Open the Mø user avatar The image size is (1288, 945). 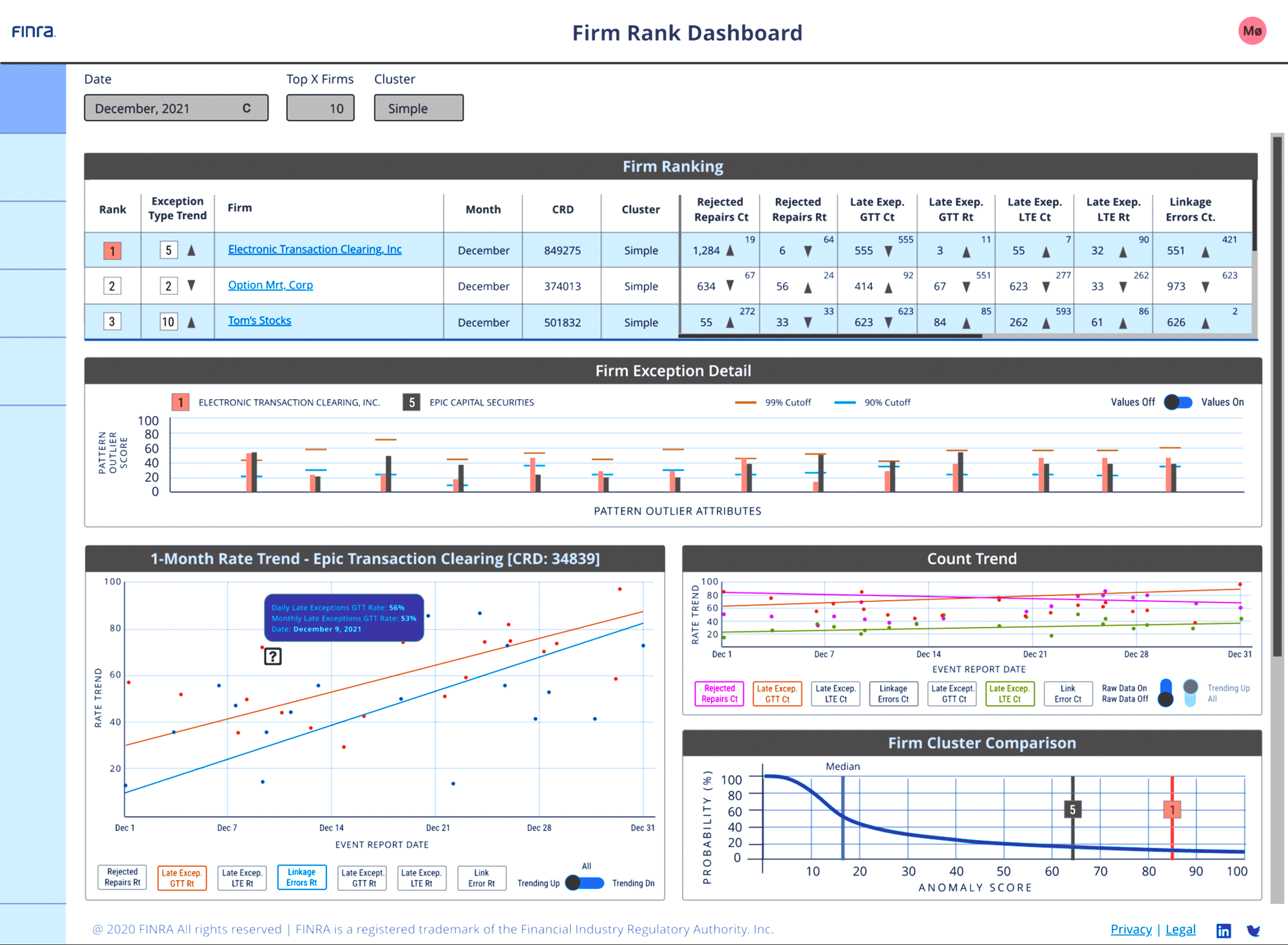click(x=1252, y=31)
